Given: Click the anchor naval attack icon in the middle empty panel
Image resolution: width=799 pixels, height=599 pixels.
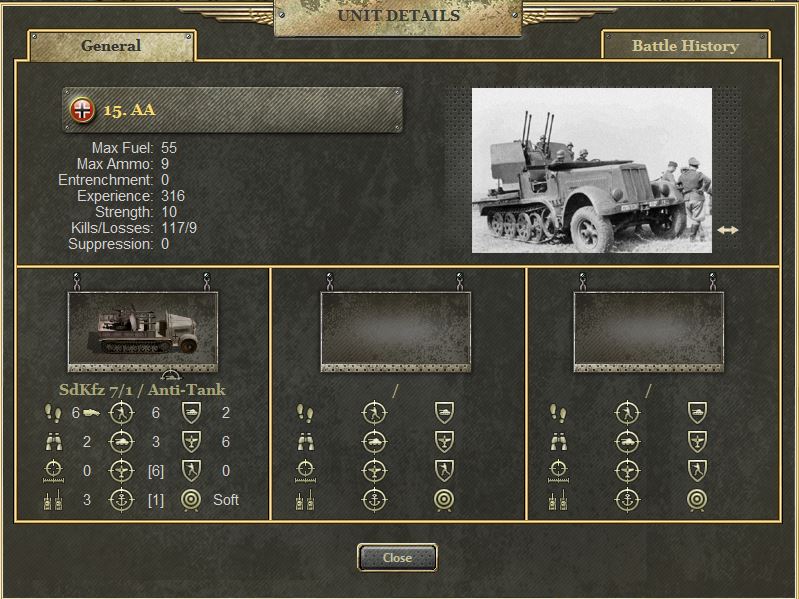Looking at the screenshot, I should pyautogui.click(x=374, y=500).
